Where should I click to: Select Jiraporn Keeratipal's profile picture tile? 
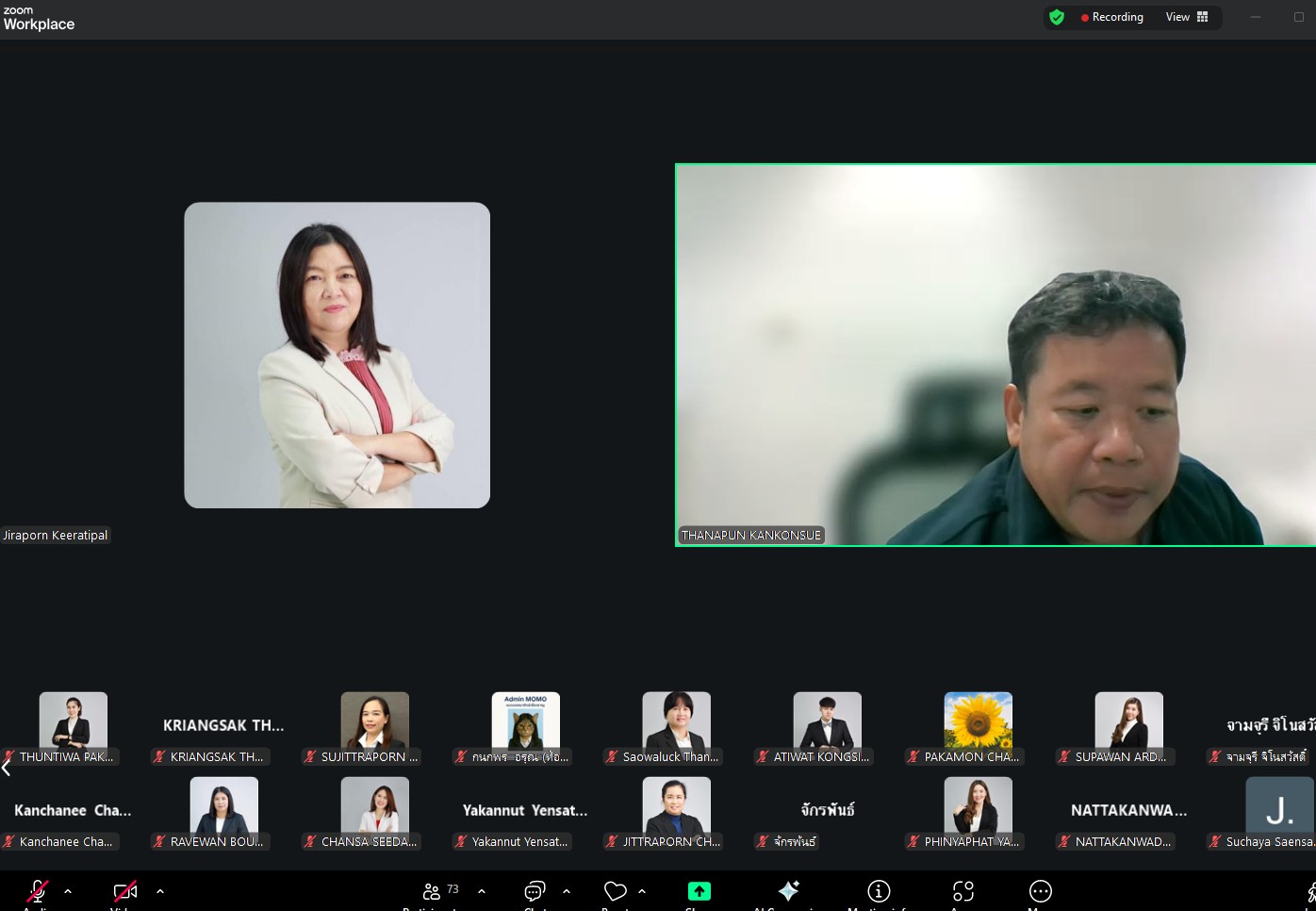click(337, 356)
